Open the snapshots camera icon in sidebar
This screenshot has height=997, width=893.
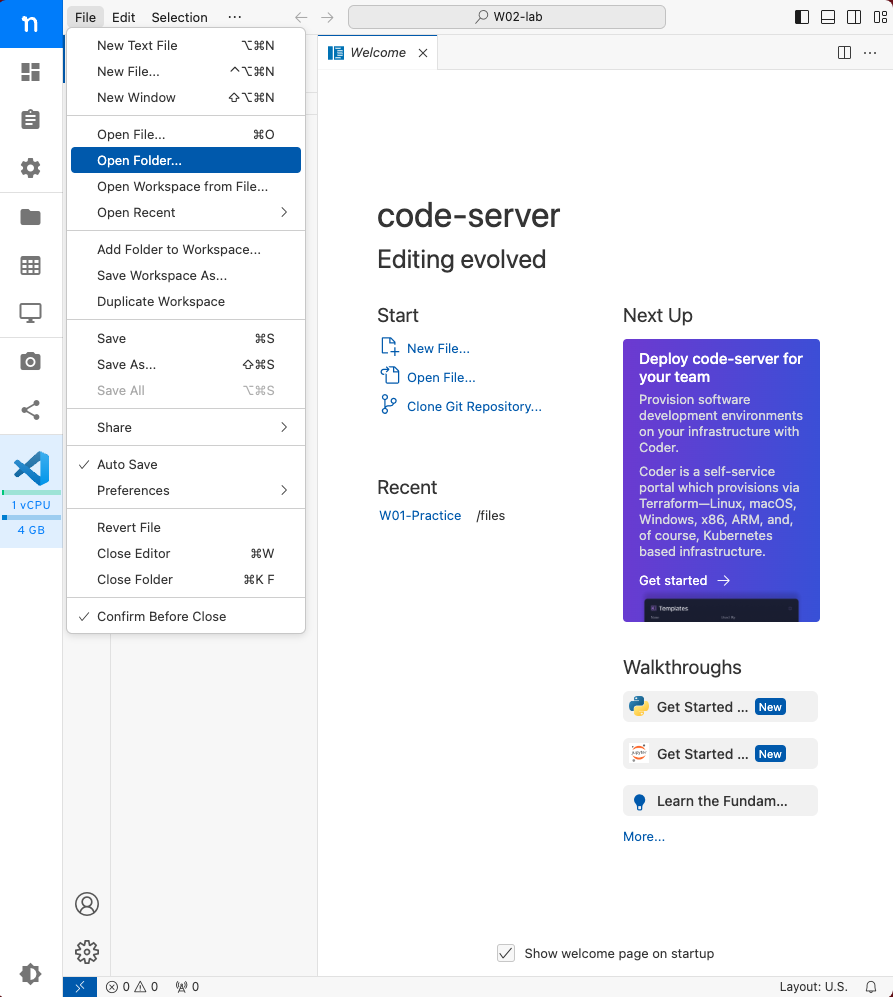pyautogui.click(x=31, y=361)
